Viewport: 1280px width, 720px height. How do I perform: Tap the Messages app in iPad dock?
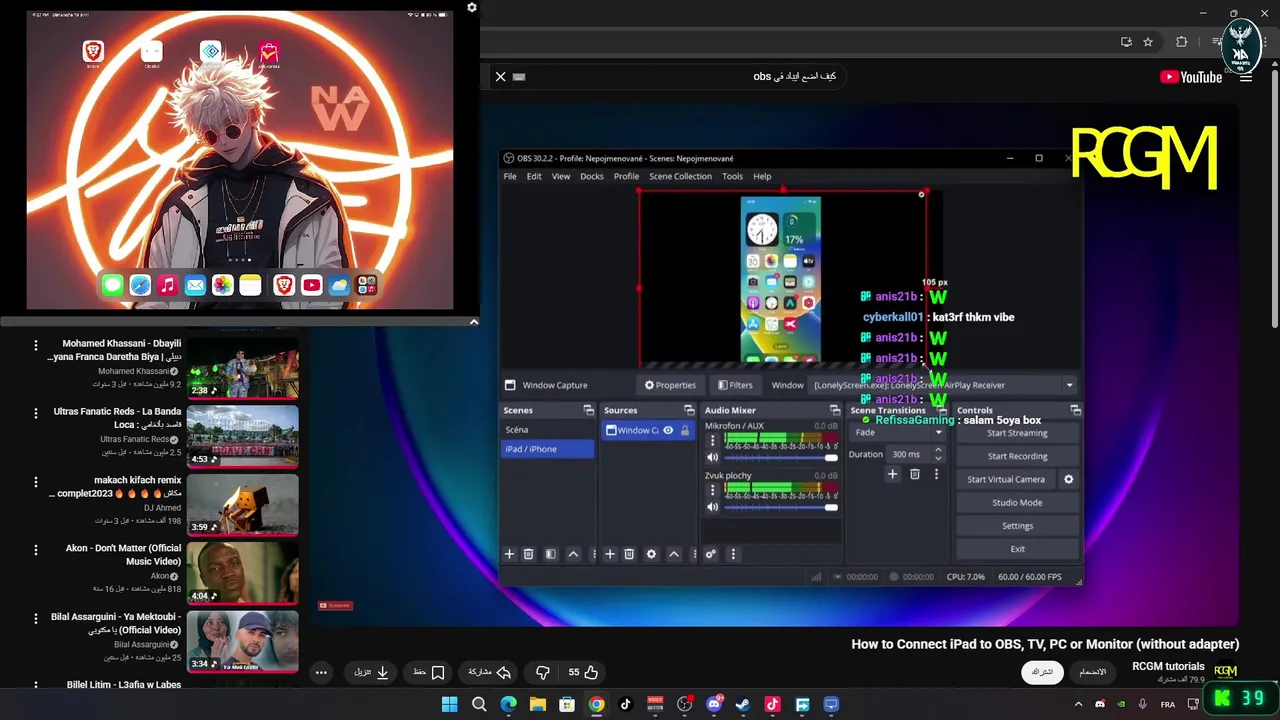112,285
